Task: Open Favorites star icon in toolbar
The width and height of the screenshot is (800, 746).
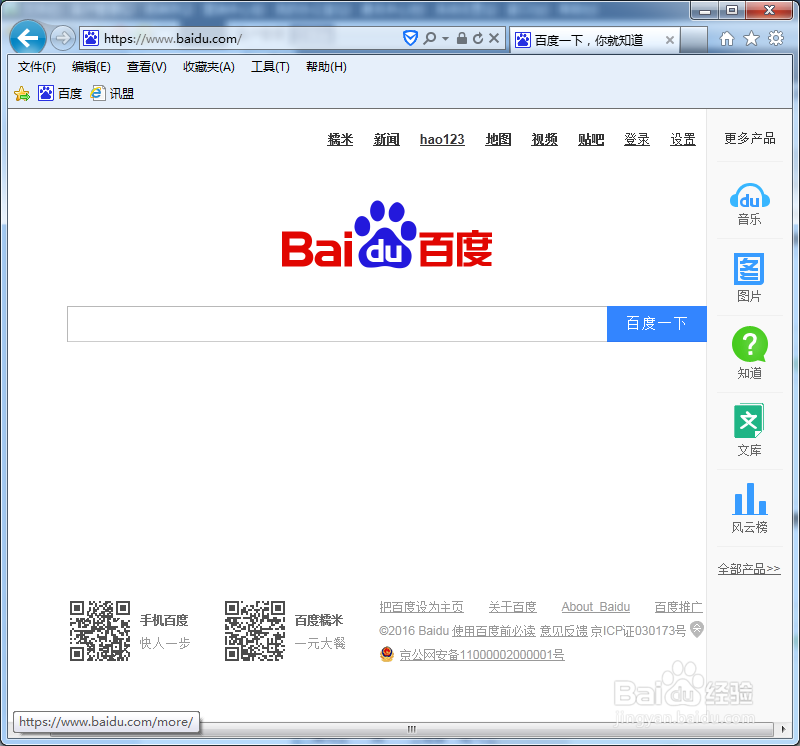Action: (752, 38)
